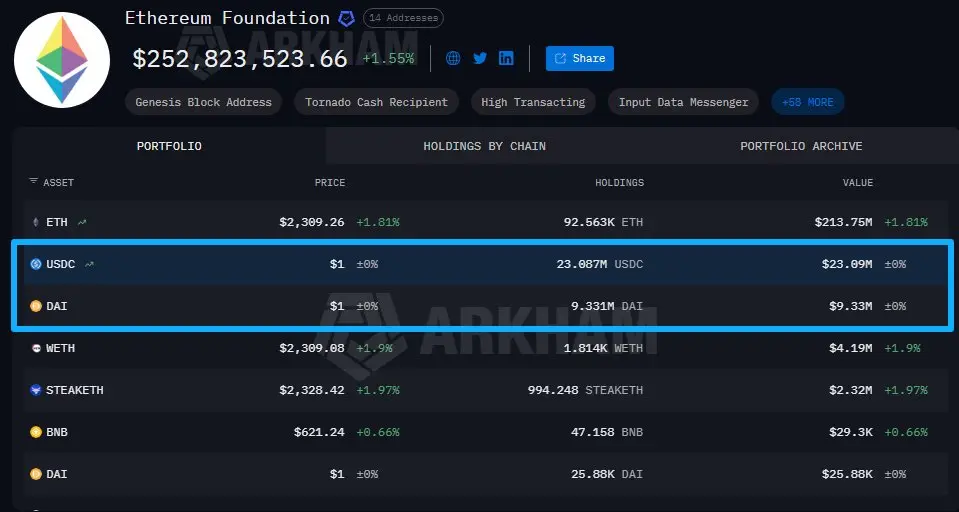The width and height of the screenshot is (959, 512).
Task: Click the total balance $252,823,523.66
Action: coord(240,59)
